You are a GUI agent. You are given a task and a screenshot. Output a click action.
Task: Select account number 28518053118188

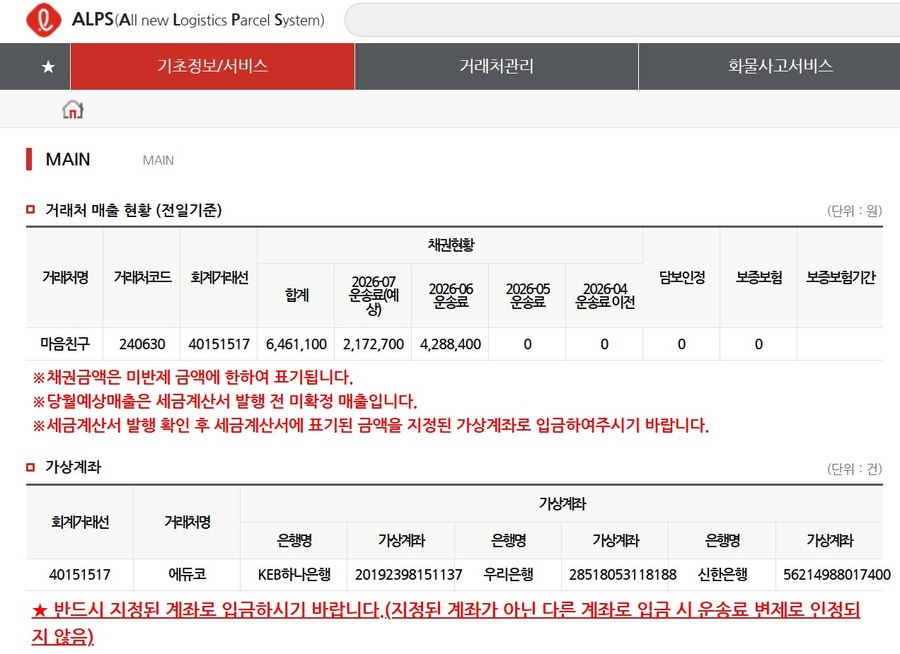pos(623,574)
